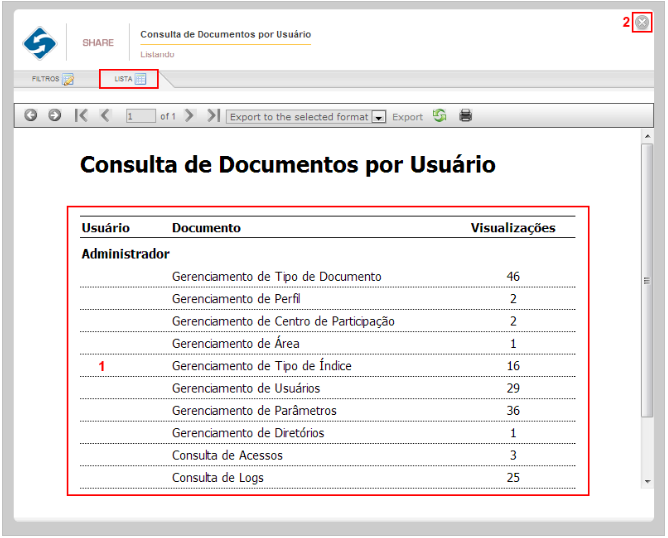Select Gerenciamento de Parâmetros row
Screen dimensions: 668x538
point(327,411)
